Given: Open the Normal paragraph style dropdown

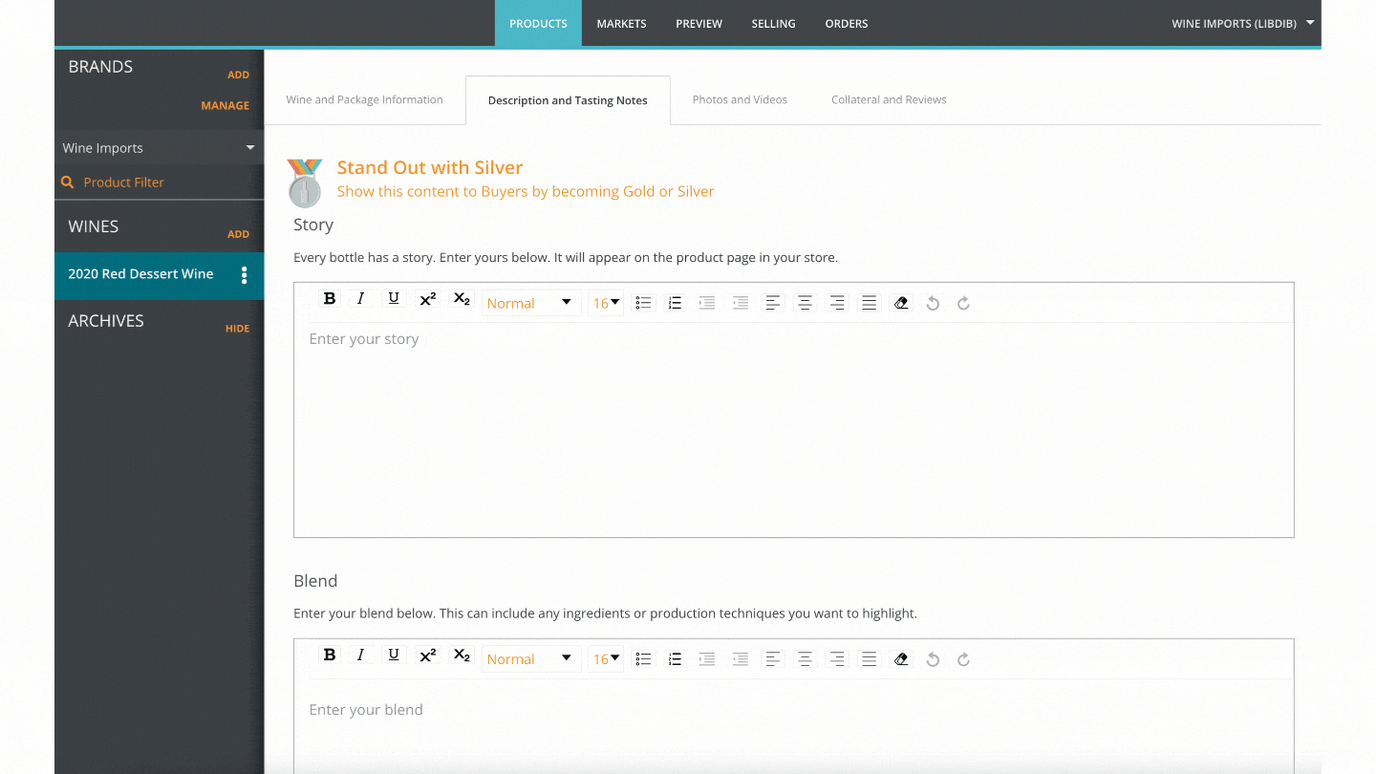Looking at the screenshot, I should point(531,302).
